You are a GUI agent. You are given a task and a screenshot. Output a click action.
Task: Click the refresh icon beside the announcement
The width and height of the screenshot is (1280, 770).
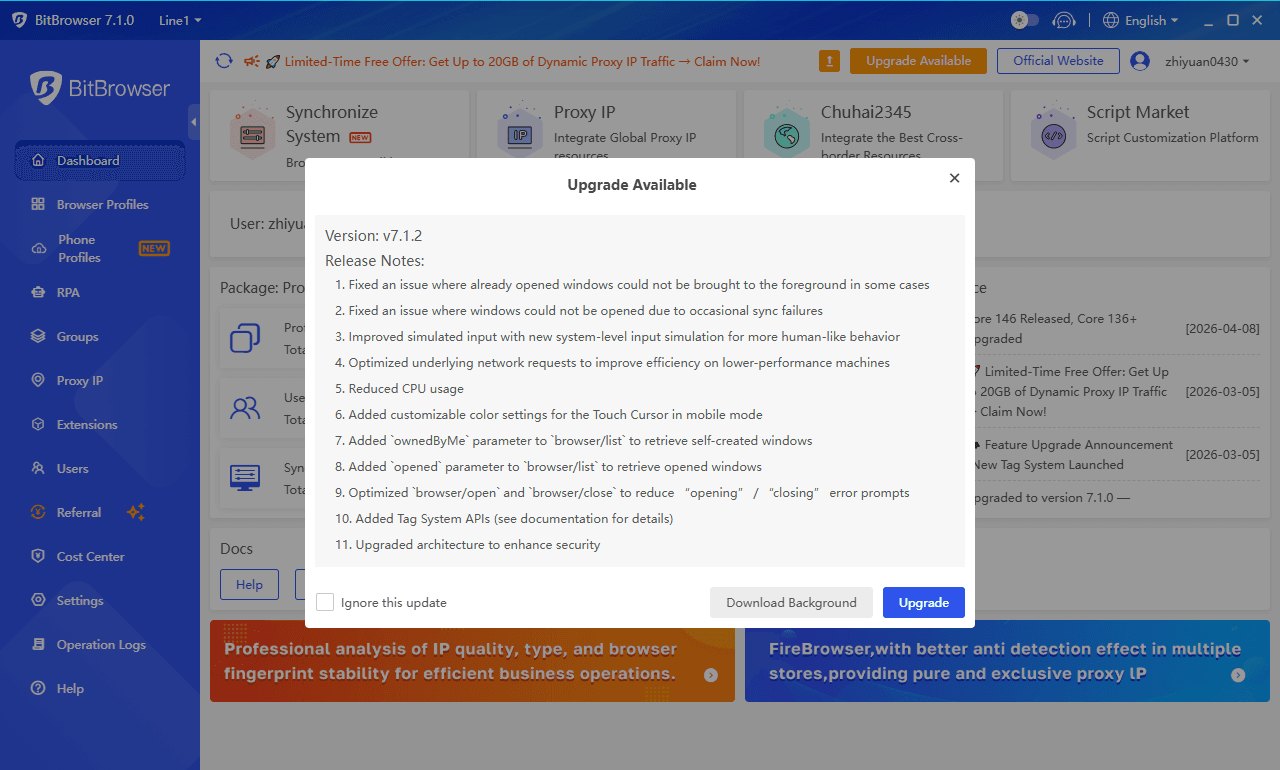[224, 61]
